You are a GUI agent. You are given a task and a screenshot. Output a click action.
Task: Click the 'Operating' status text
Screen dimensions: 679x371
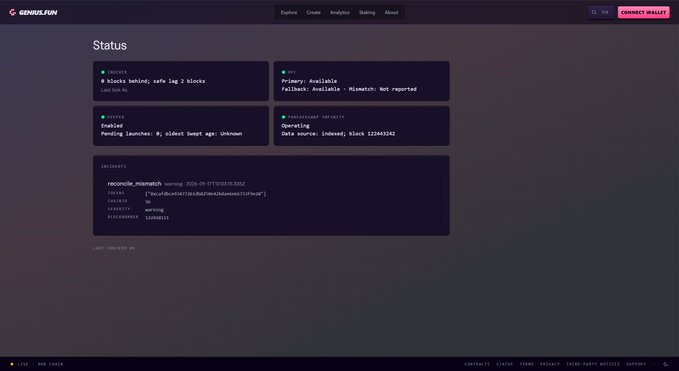pos(295,126)
